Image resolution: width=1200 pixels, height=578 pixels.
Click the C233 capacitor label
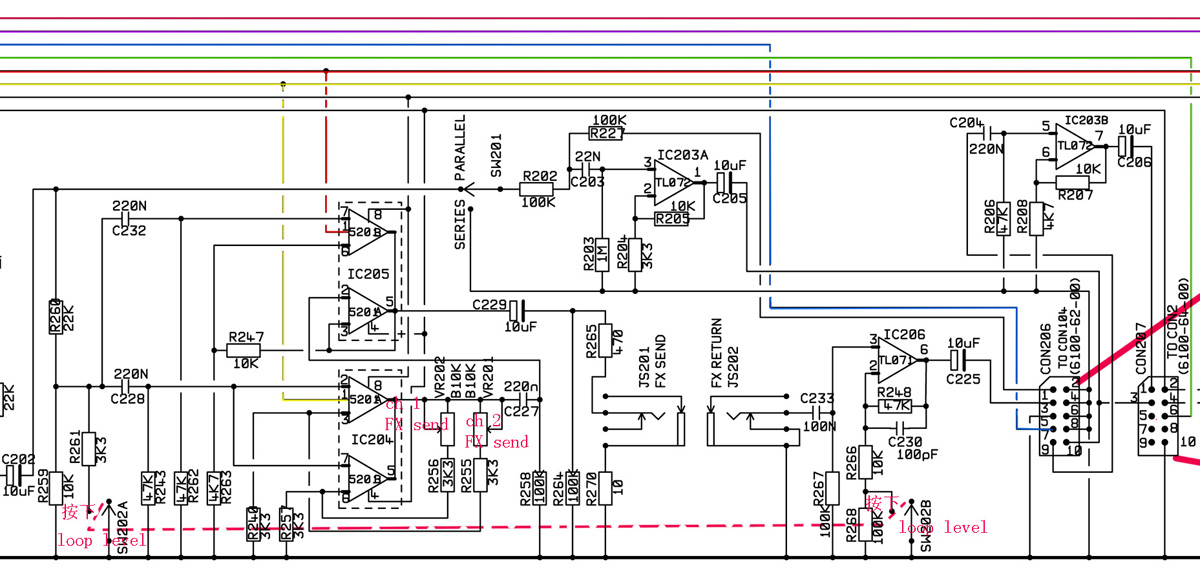pos(817,396)
